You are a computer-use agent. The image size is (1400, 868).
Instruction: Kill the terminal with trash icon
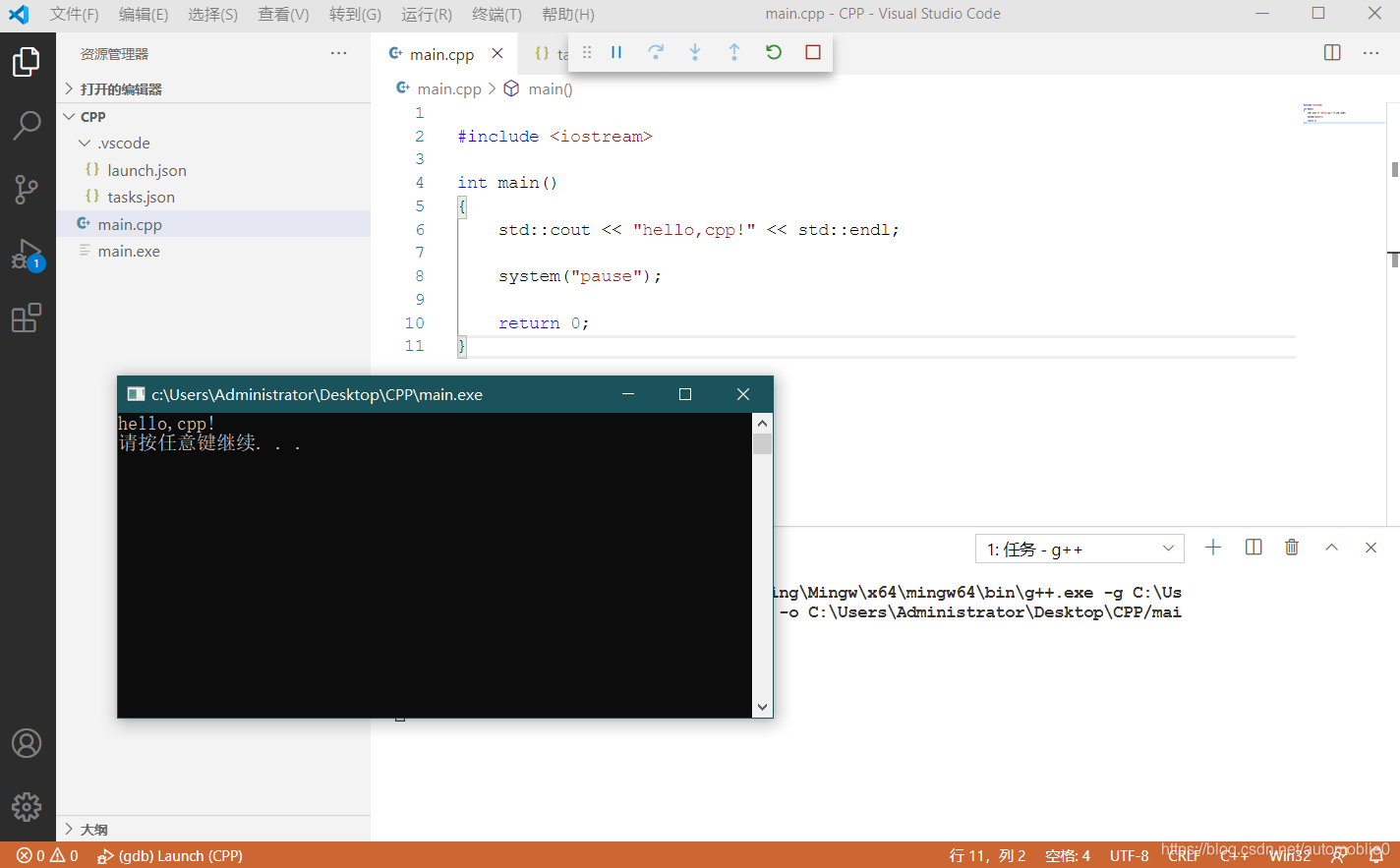pos(1292,548)
